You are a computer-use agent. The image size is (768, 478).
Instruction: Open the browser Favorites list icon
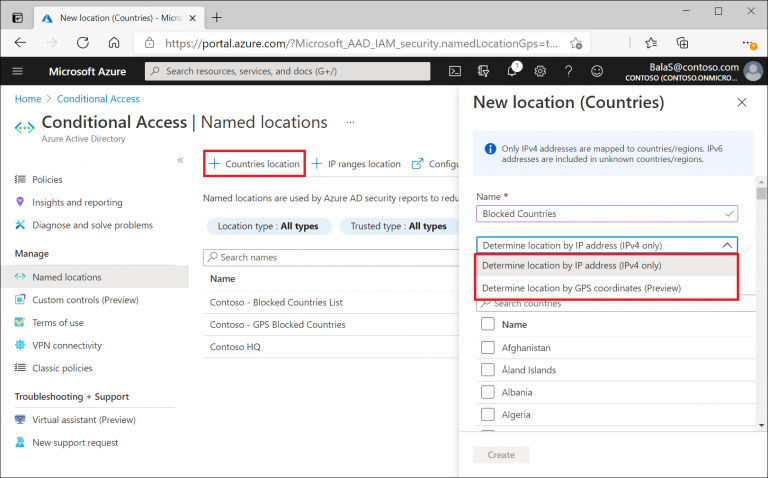tap(651, 43)
